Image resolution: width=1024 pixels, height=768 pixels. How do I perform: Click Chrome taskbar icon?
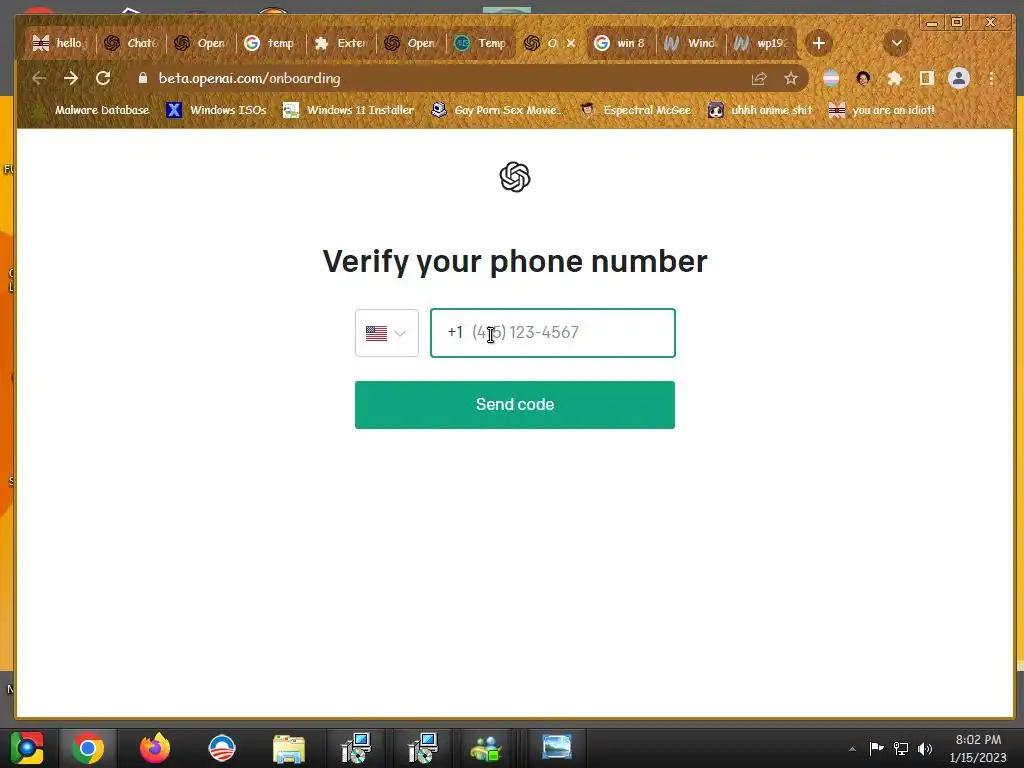(88, 748)
